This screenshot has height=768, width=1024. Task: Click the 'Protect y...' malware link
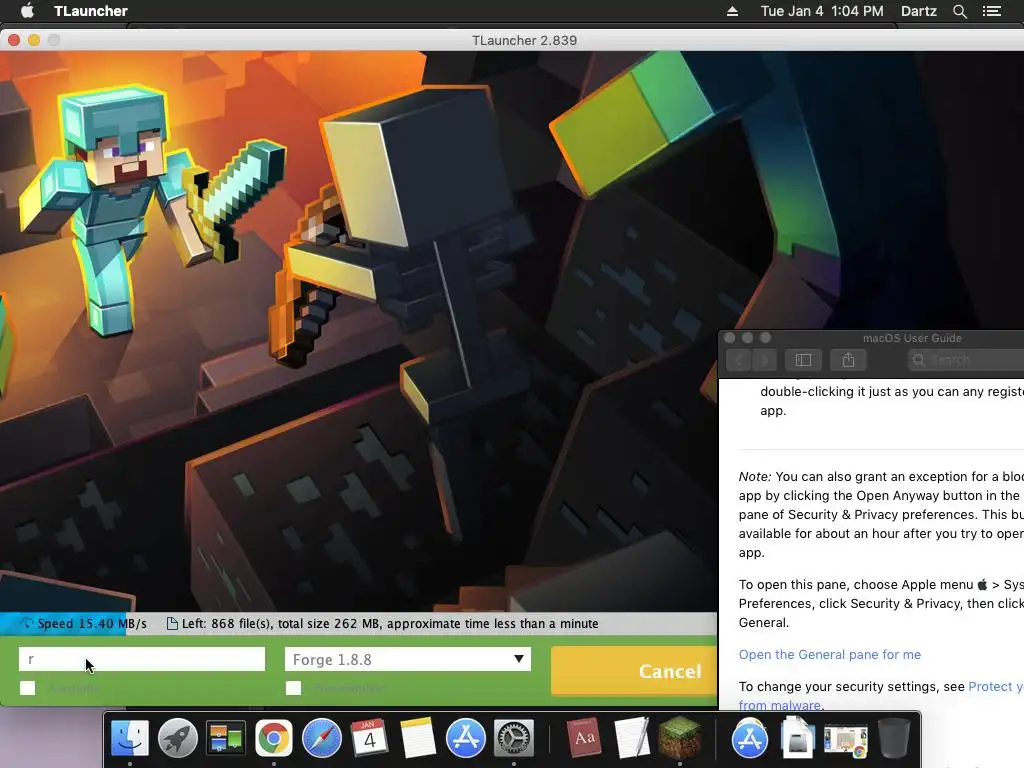pyautogui.click(x=996, y=686)
